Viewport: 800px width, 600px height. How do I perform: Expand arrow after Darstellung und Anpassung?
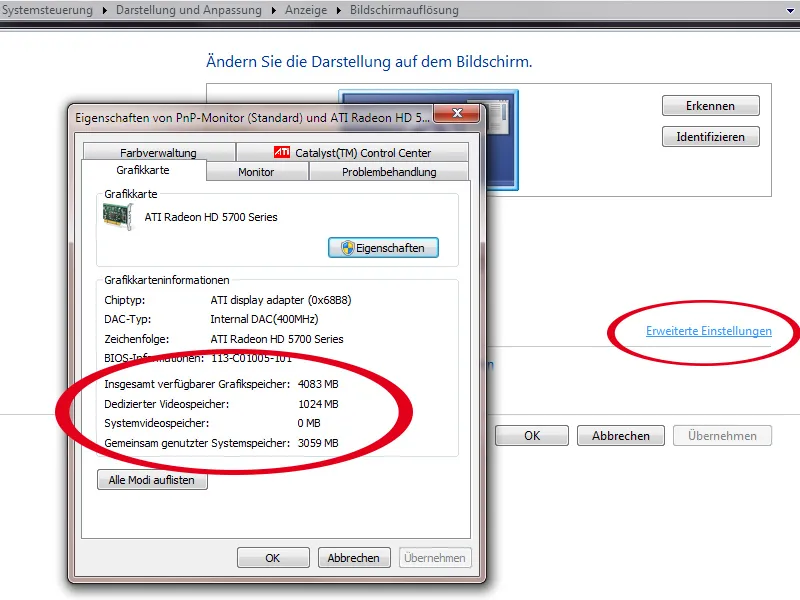click(x=273, y=10)
